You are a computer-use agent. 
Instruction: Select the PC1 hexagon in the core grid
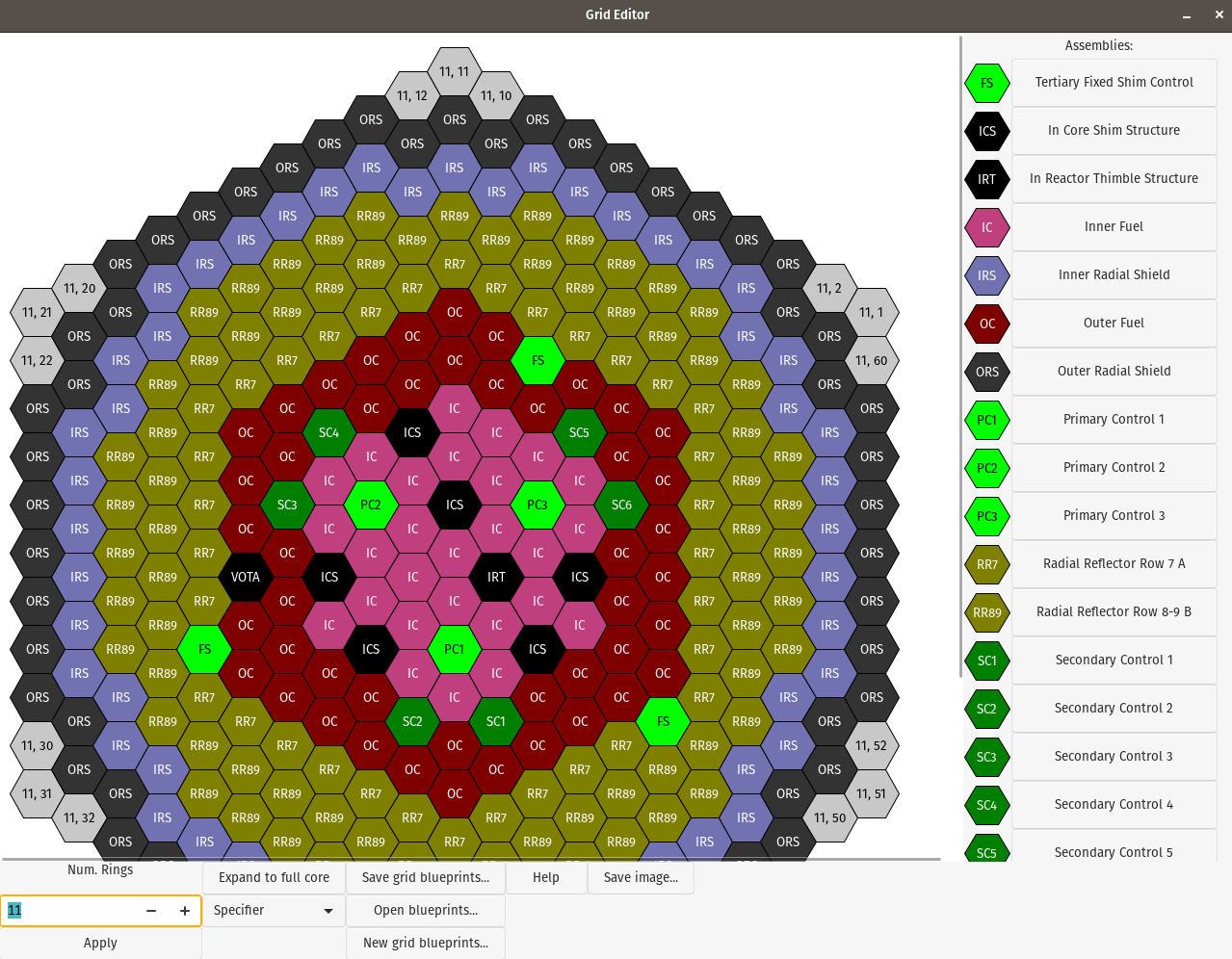tap(454, 649)
